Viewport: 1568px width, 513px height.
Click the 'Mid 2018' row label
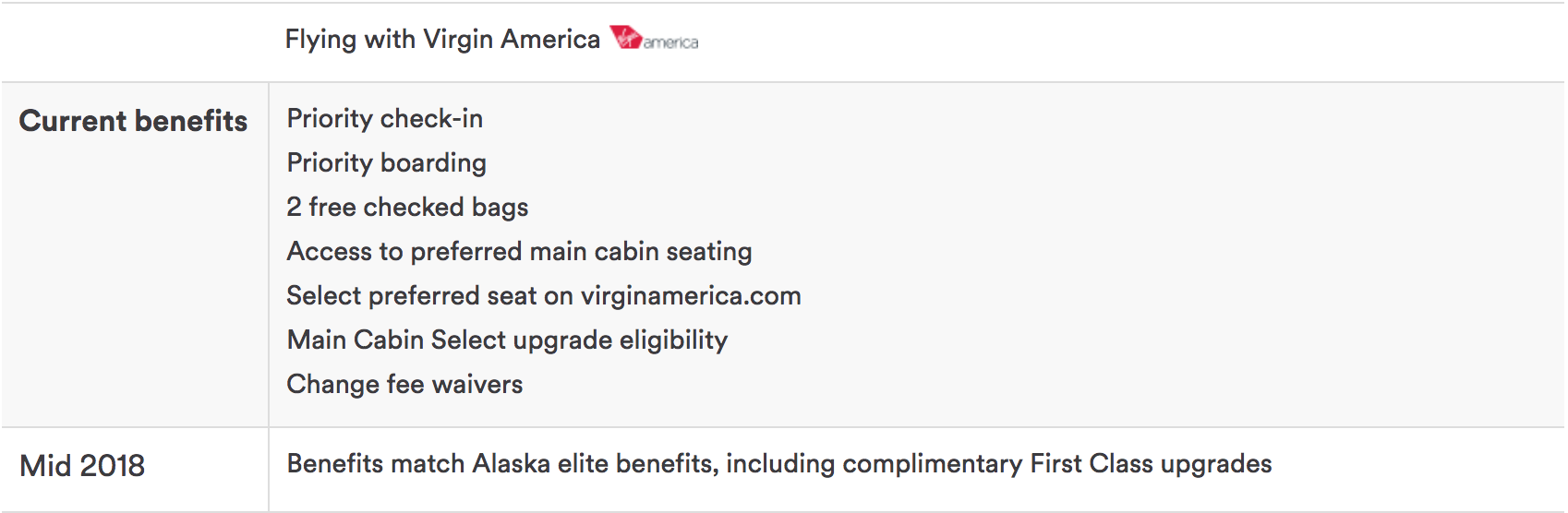pos(82,466)
